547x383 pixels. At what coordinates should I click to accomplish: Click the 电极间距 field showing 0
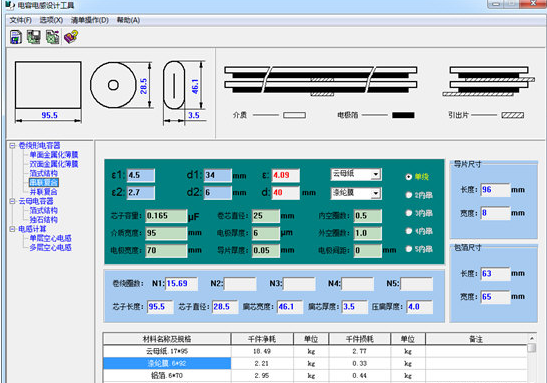[x=368, y=250]
